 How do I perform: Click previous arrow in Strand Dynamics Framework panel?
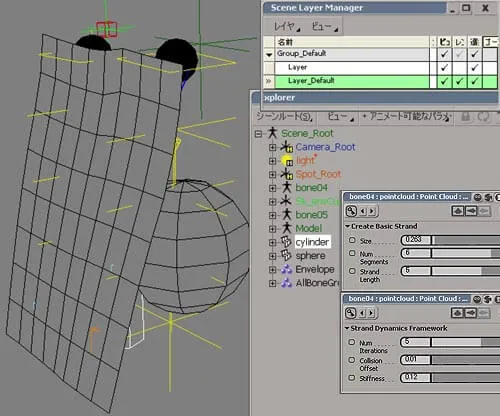coord(362,313)
